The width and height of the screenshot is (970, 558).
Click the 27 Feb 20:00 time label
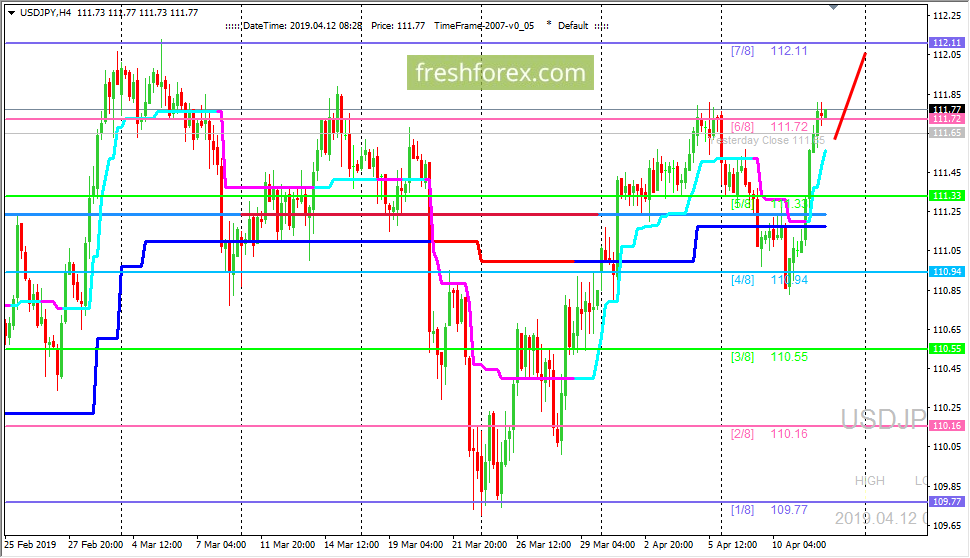[x=95, y=545]
